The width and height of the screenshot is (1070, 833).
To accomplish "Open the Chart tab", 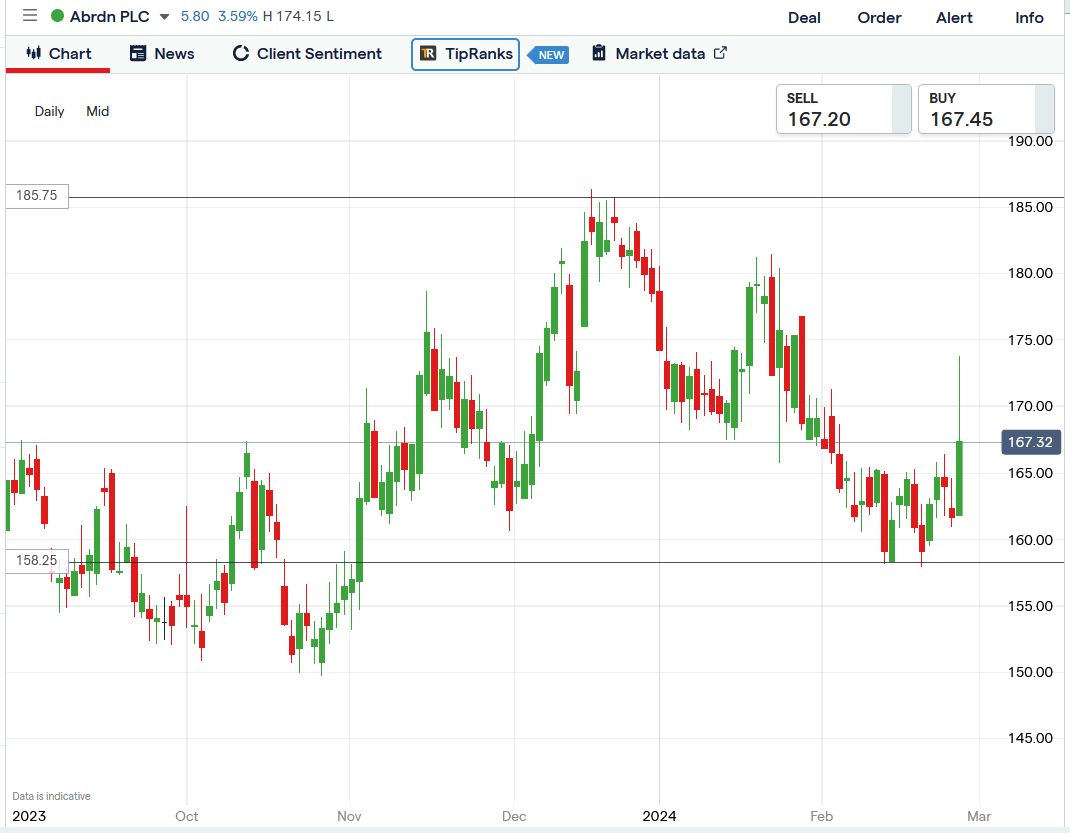I will coord(58,54).
